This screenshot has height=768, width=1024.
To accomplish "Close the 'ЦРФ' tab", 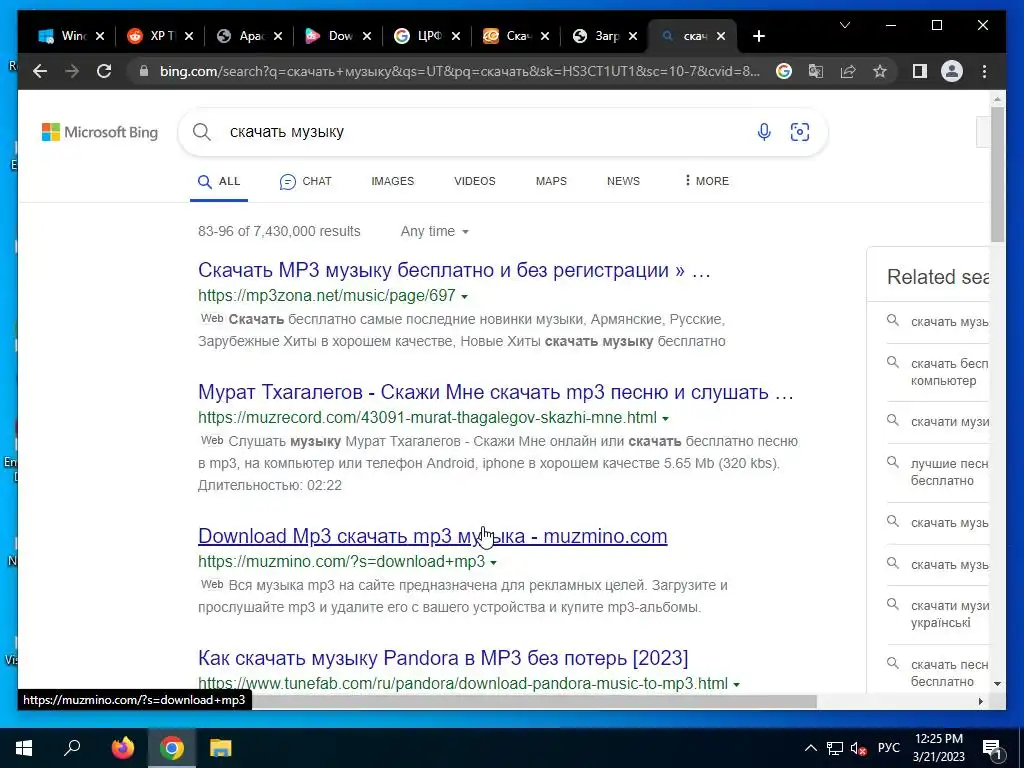I will click(x=456, y=36).
